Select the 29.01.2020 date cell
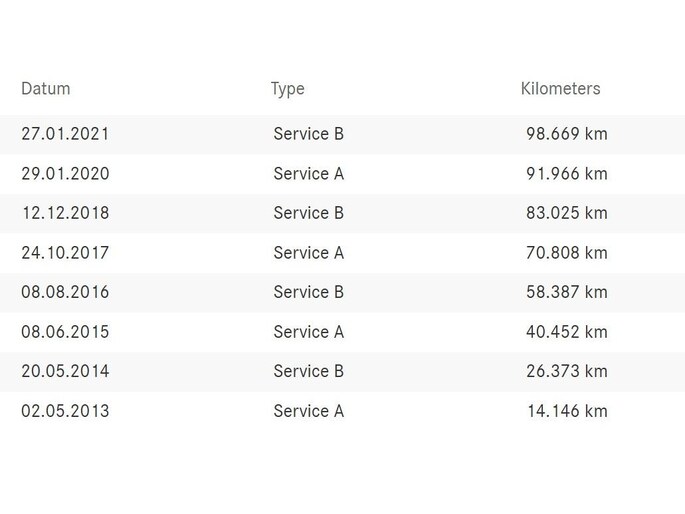The image size is (685, 514). click(65, 174)
